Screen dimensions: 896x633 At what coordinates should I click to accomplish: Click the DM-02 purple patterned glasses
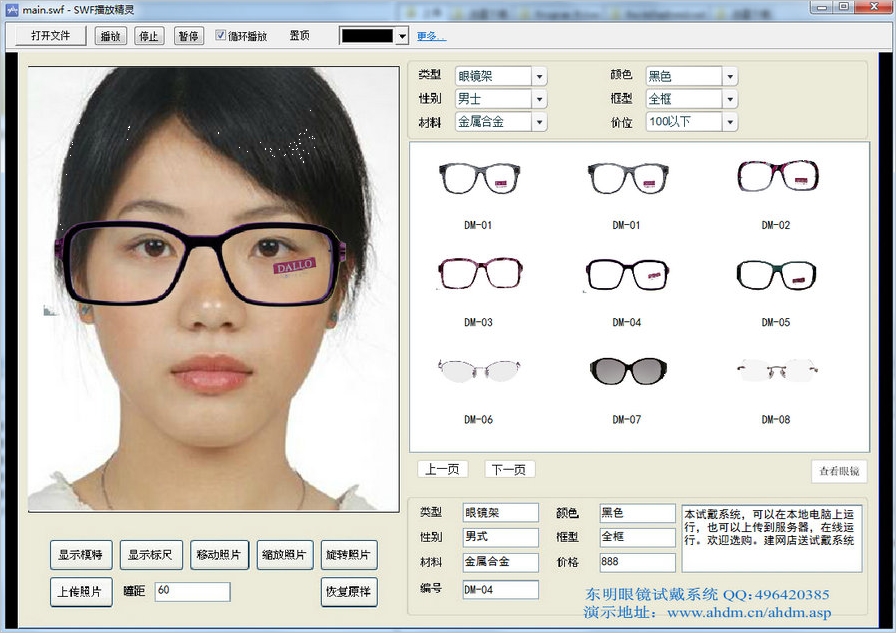pyautogui.click(x=776, y=177)
